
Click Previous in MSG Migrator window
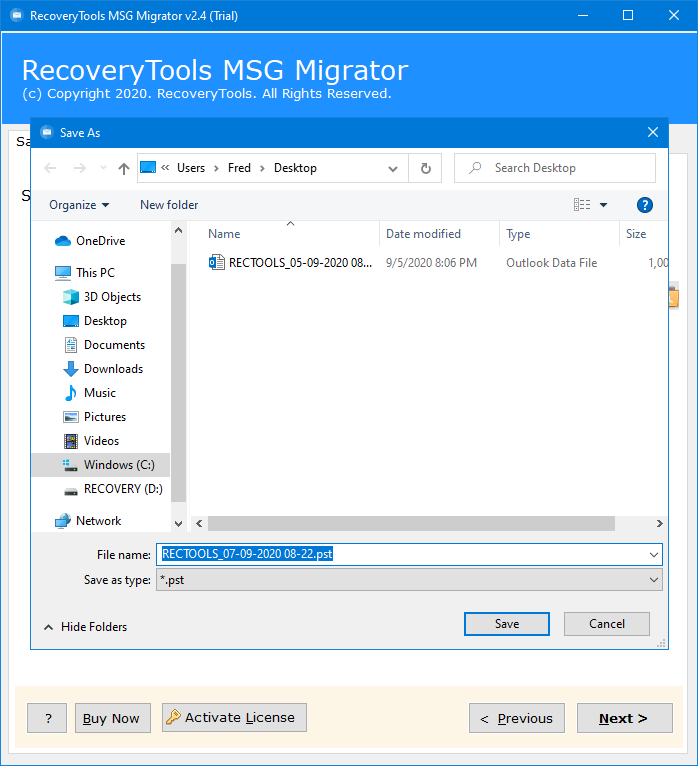(517, 718)
